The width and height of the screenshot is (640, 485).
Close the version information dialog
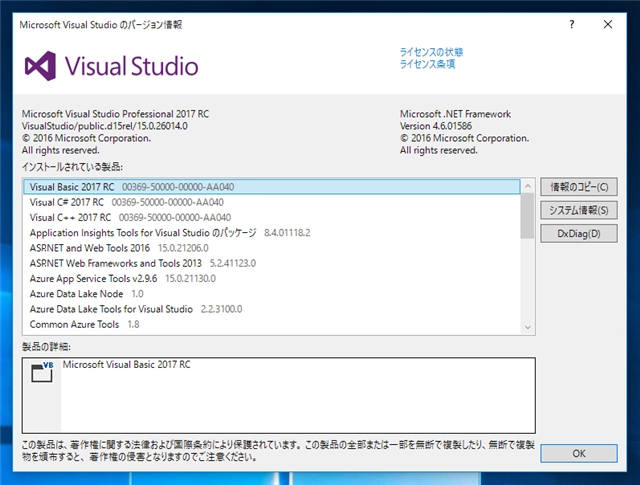coord(608,24)
